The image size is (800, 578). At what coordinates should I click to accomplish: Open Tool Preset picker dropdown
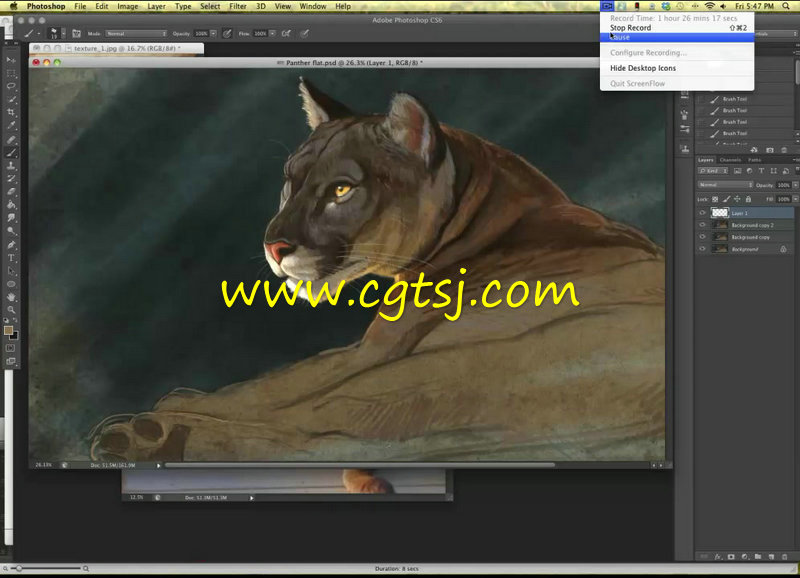39,34
